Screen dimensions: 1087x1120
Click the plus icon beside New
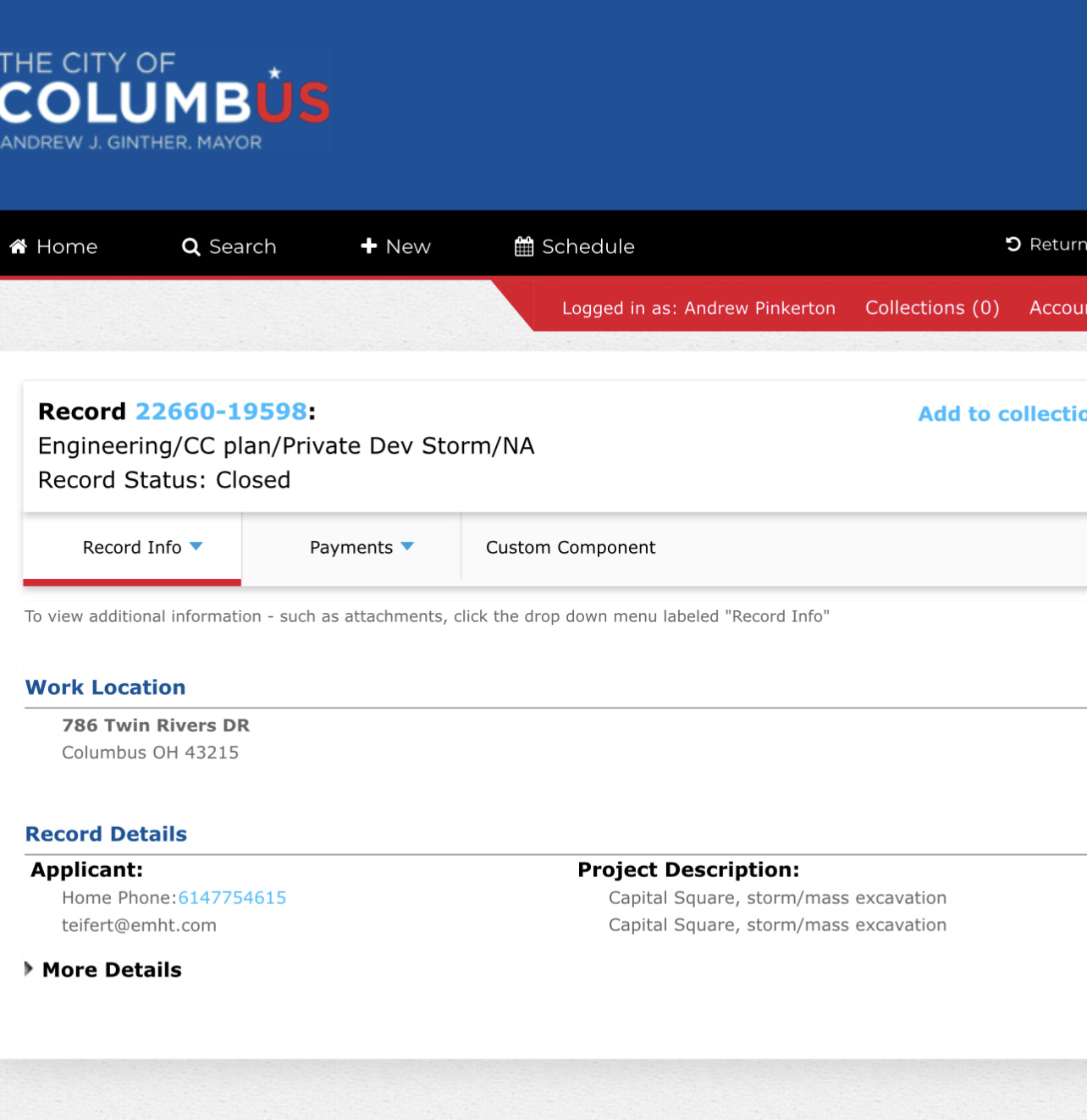368,246
